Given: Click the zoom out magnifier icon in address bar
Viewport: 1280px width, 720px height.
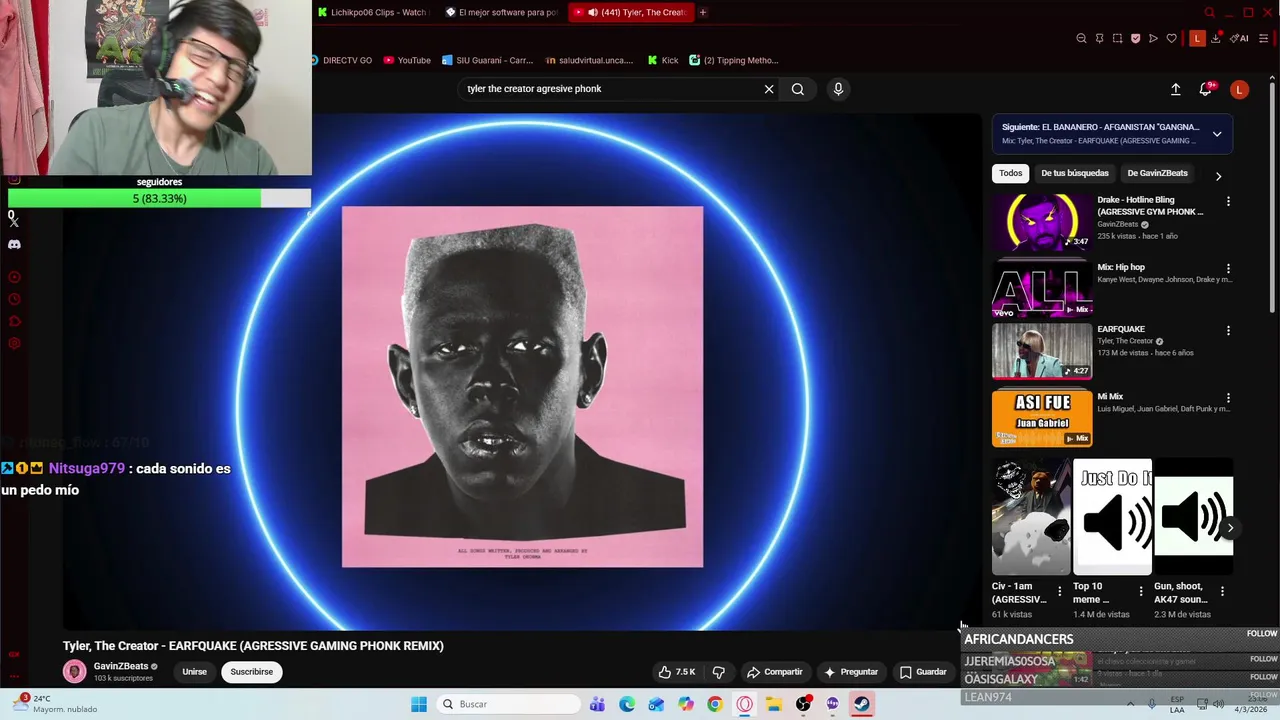Looking at the screenshot, I should click(x=1081, y=38).
